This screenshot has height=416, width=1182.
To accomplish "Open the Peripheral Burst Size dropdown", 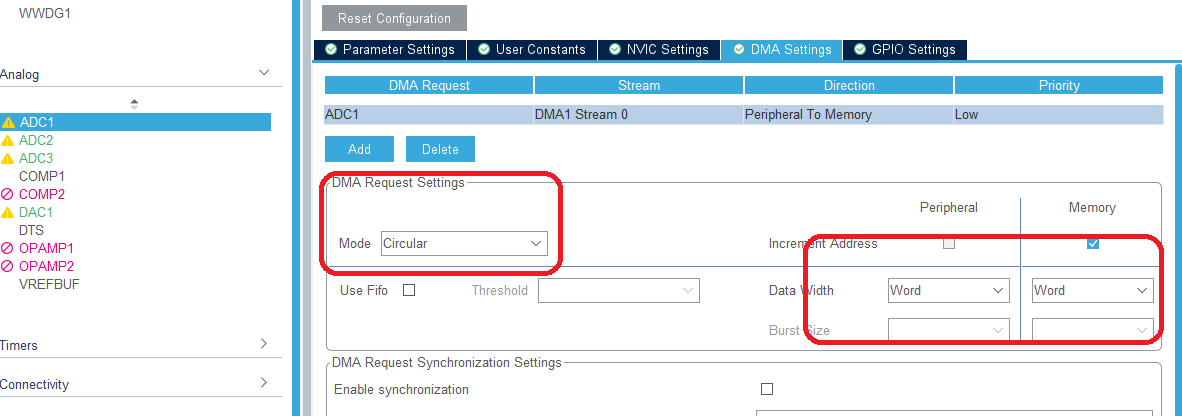I will (x=948, y=330).
